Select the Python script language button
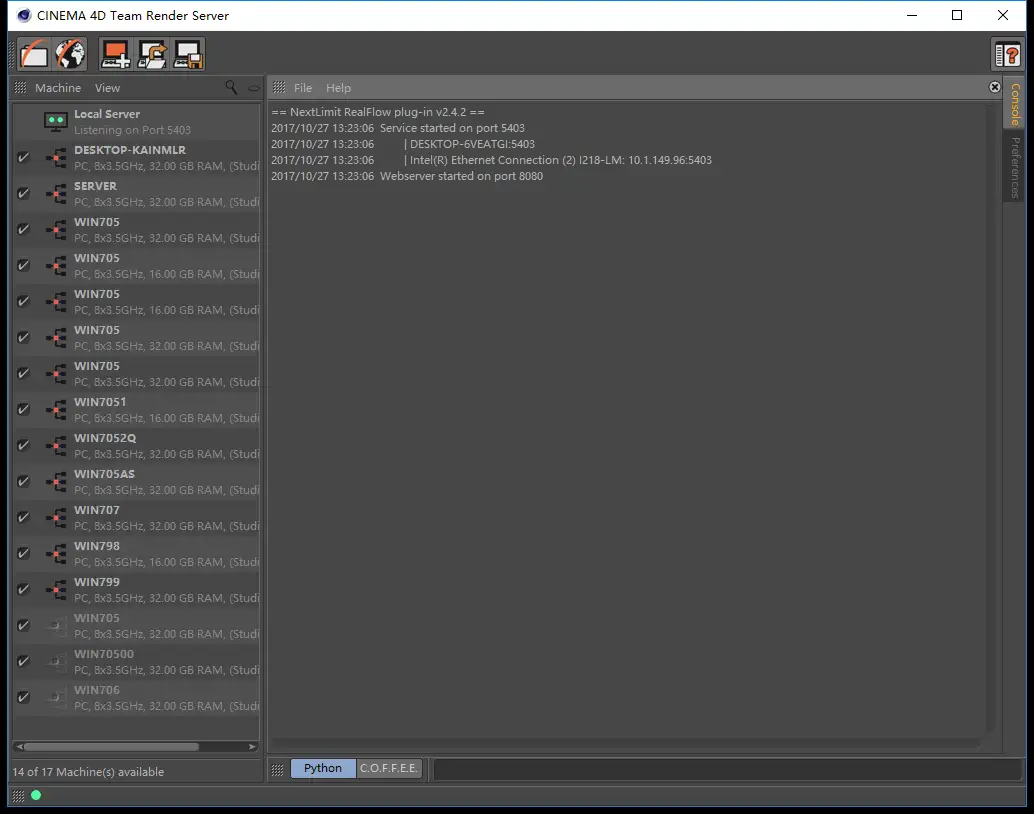 pyautogui.click(x=322, y=768)
